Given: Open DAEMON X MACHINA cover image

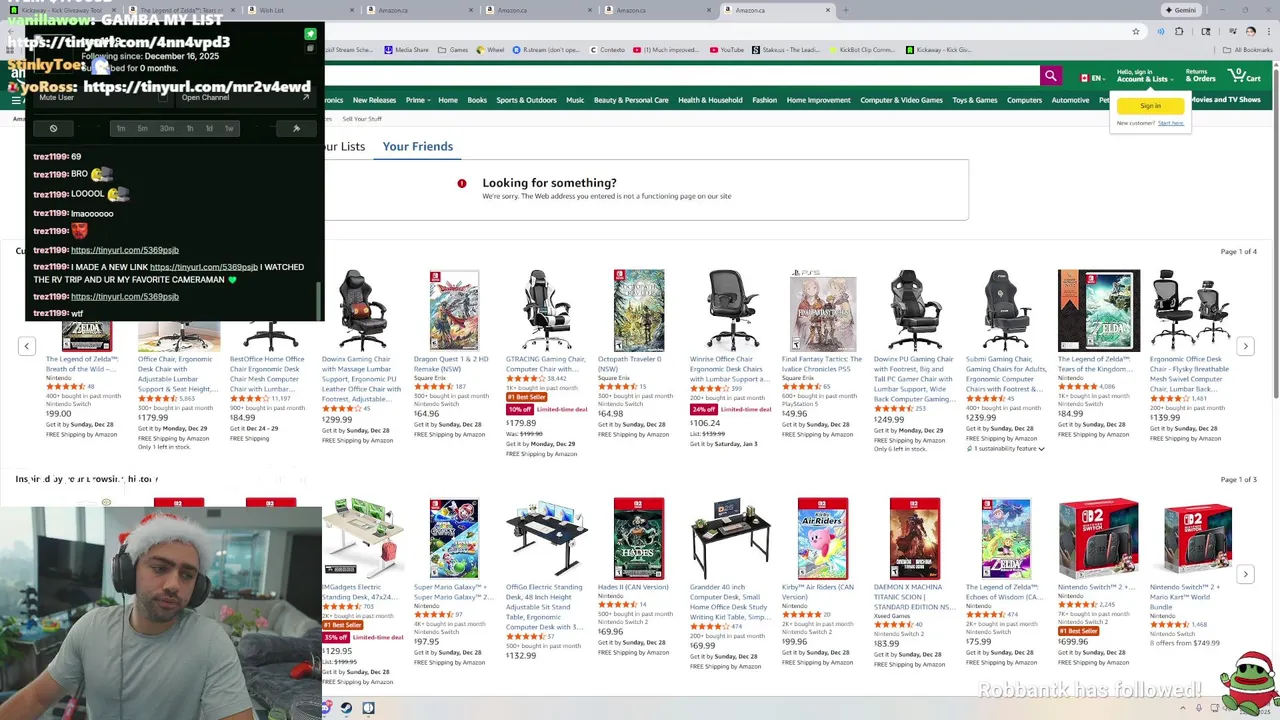Looking at the screenshot, I should click(x=914, y=538).
